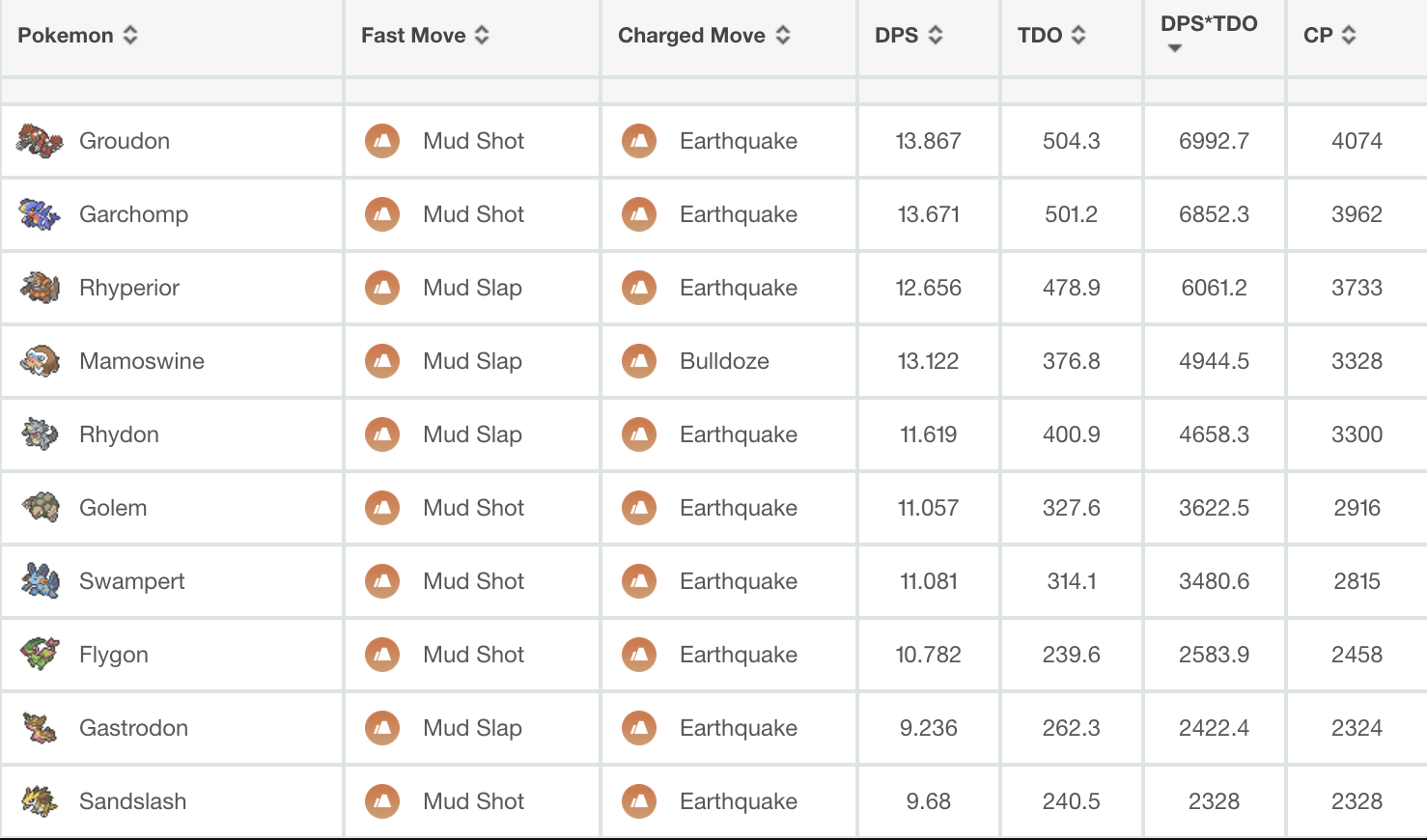Screen dimensions: 1427x840
Task: Sort by Charged Move column arrows
Action: tap(783, 36)
